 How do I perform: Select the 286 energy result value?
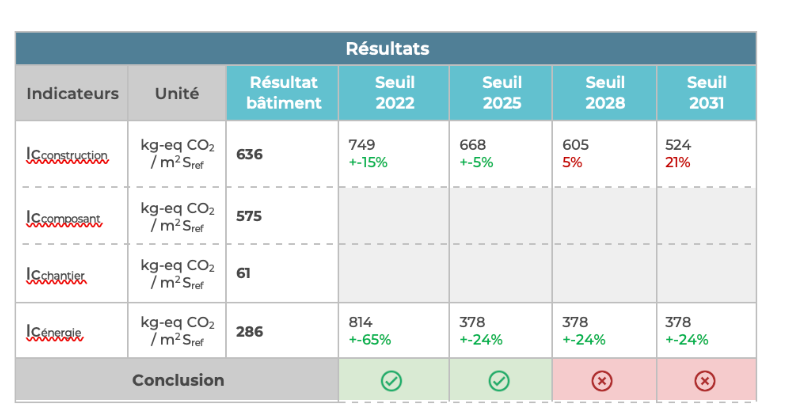click(249, 331)
